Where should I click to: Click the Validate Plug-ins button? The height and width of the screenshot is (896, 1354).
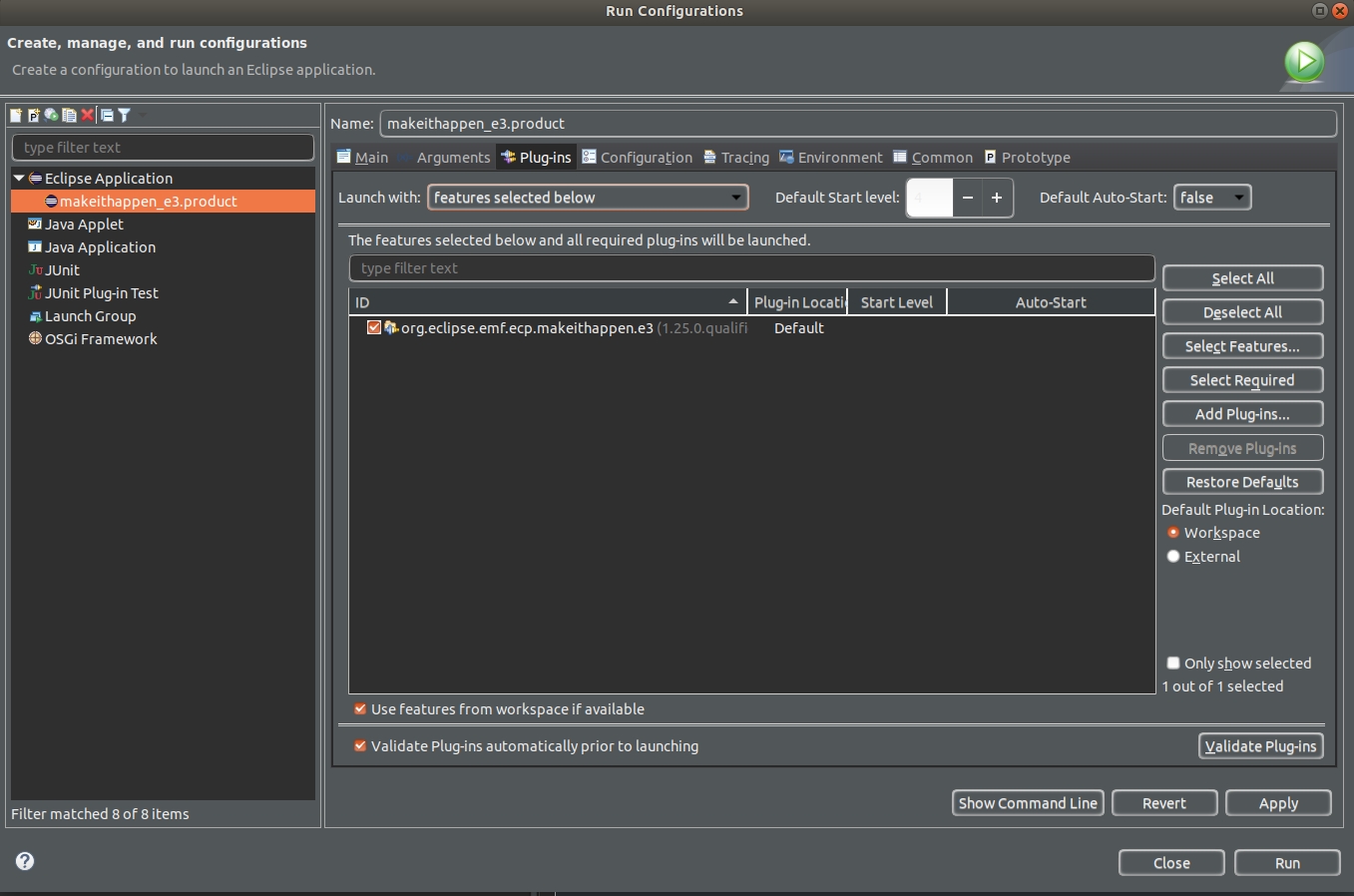tap(1261, 746)
